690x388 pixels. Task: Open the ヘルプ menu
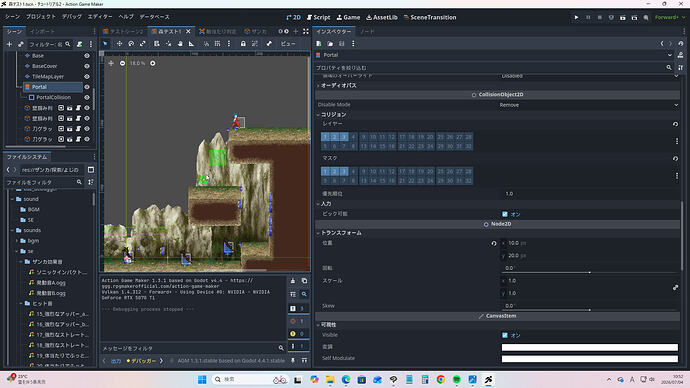tap(126, 17)
